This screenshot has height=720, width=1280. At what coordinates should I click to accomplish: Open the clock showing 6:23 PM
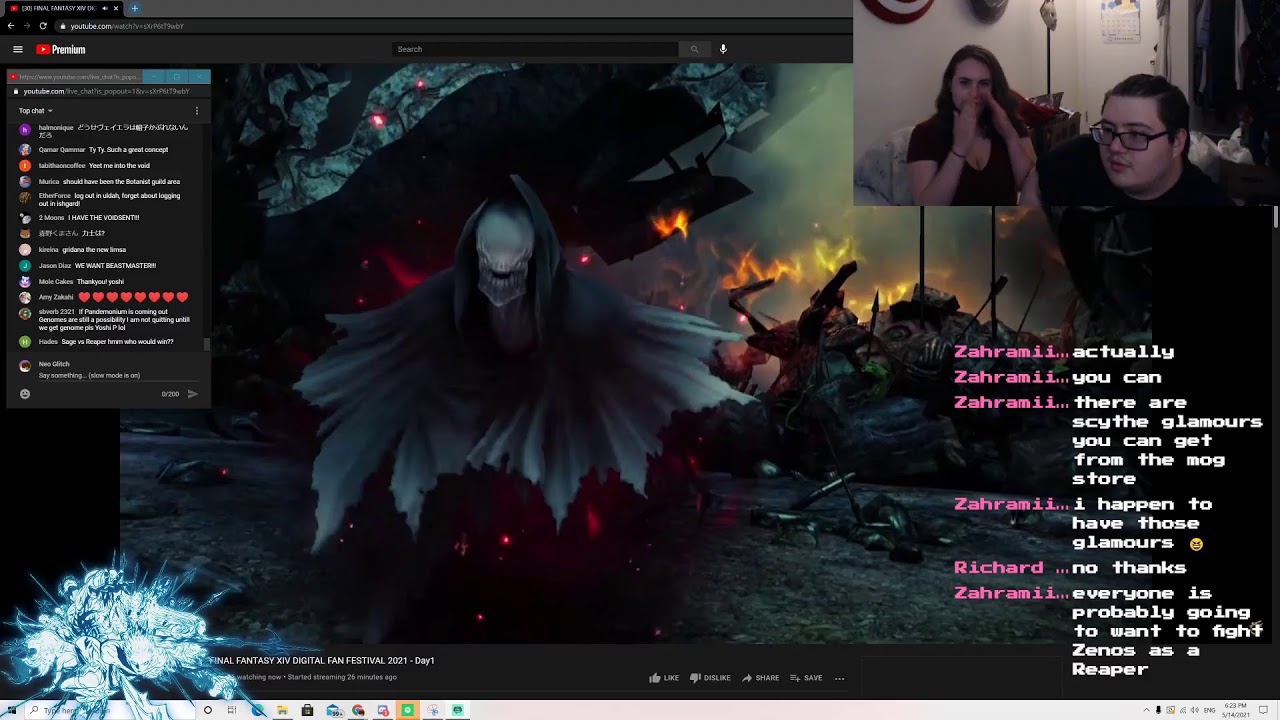[x=1235, y=710]
